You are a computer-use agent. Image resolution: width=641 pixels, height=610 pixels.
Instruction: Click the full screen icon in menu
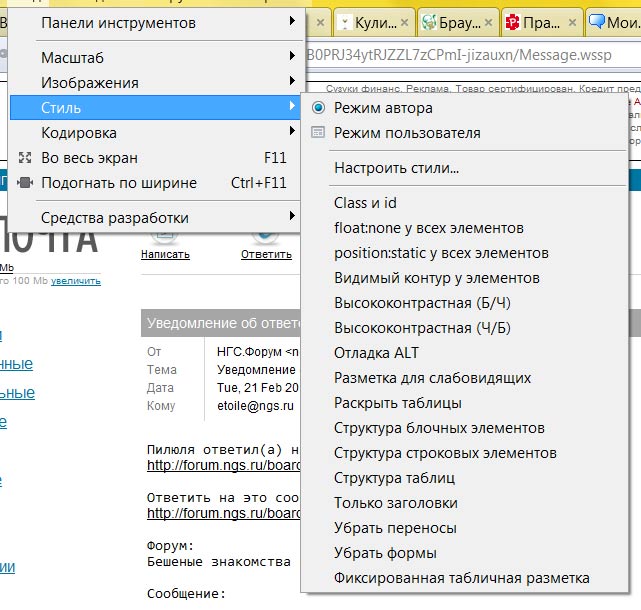click(26, 158)
